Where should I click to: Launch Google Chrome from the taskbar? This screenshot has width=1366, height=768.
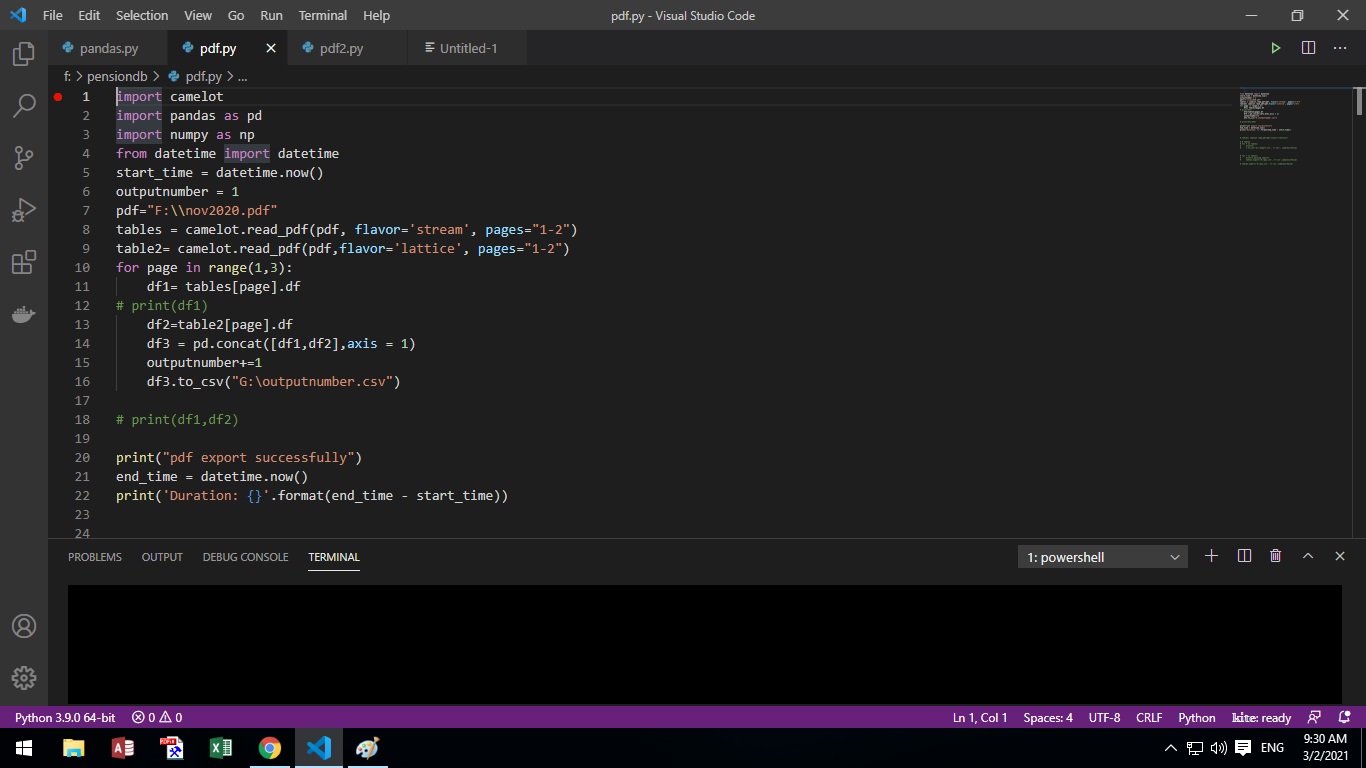click(x=269, y=747)
